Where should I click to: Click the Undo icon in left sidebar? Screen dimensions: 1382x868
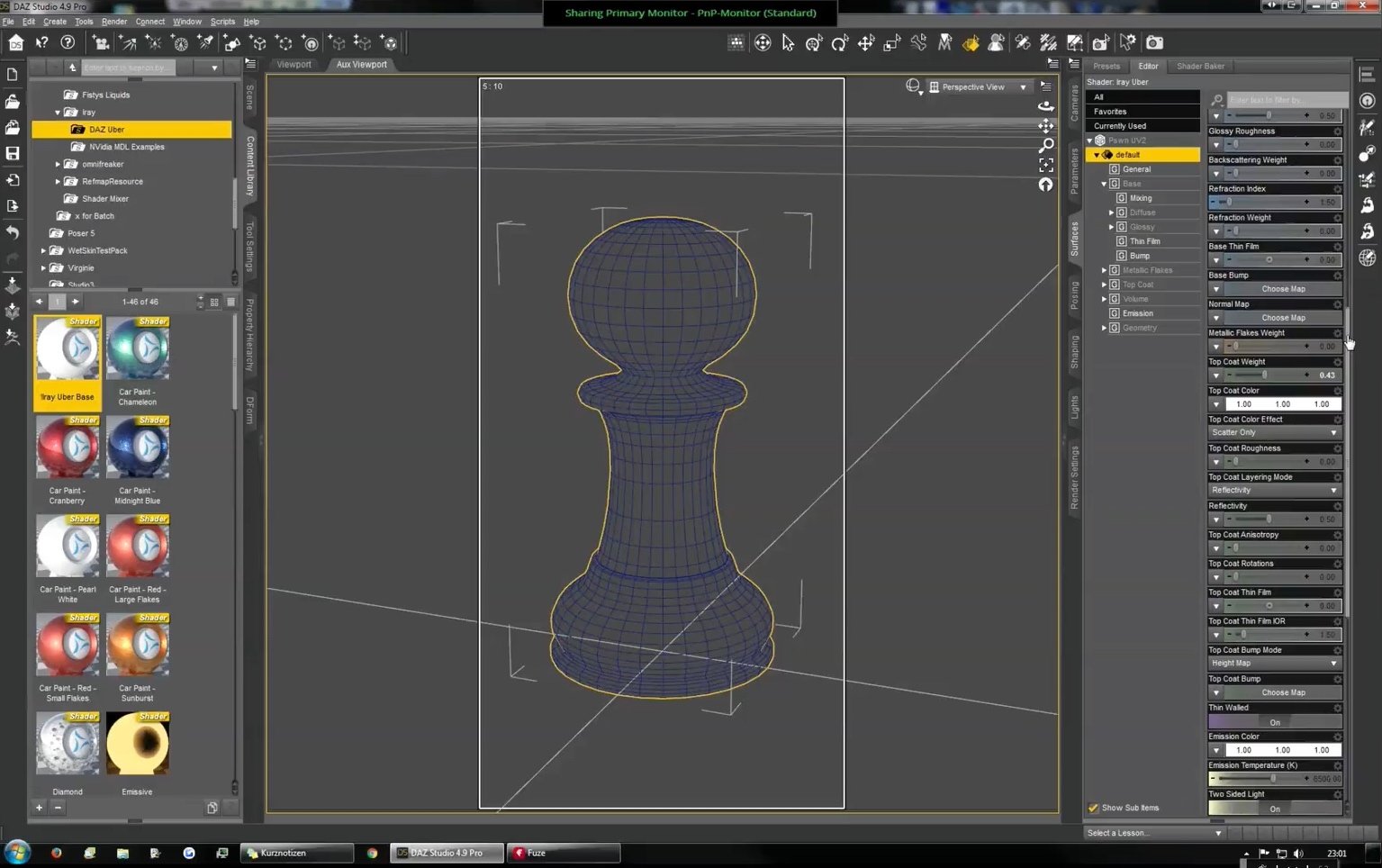coord(13,232)
